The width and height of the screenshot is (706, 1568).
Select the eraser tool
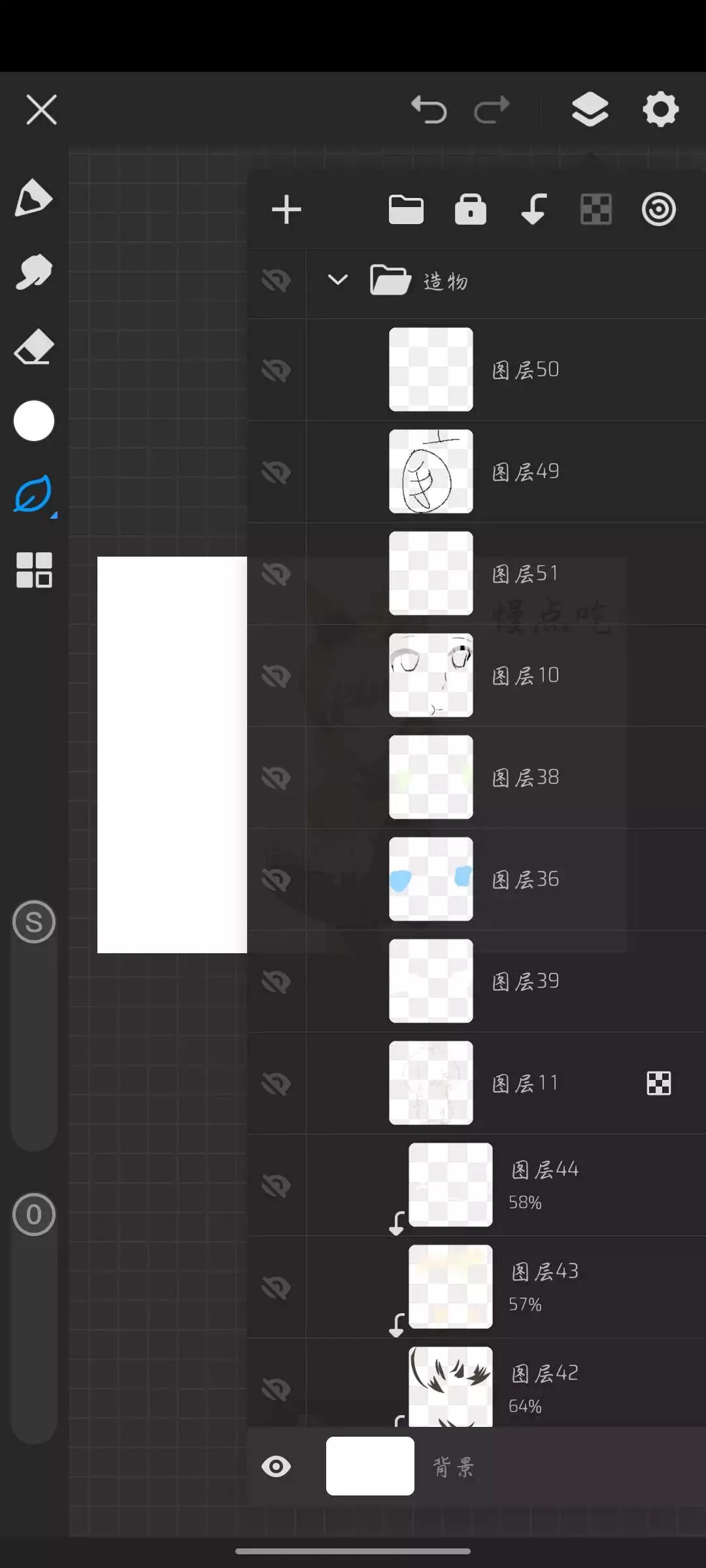(33, 346)
